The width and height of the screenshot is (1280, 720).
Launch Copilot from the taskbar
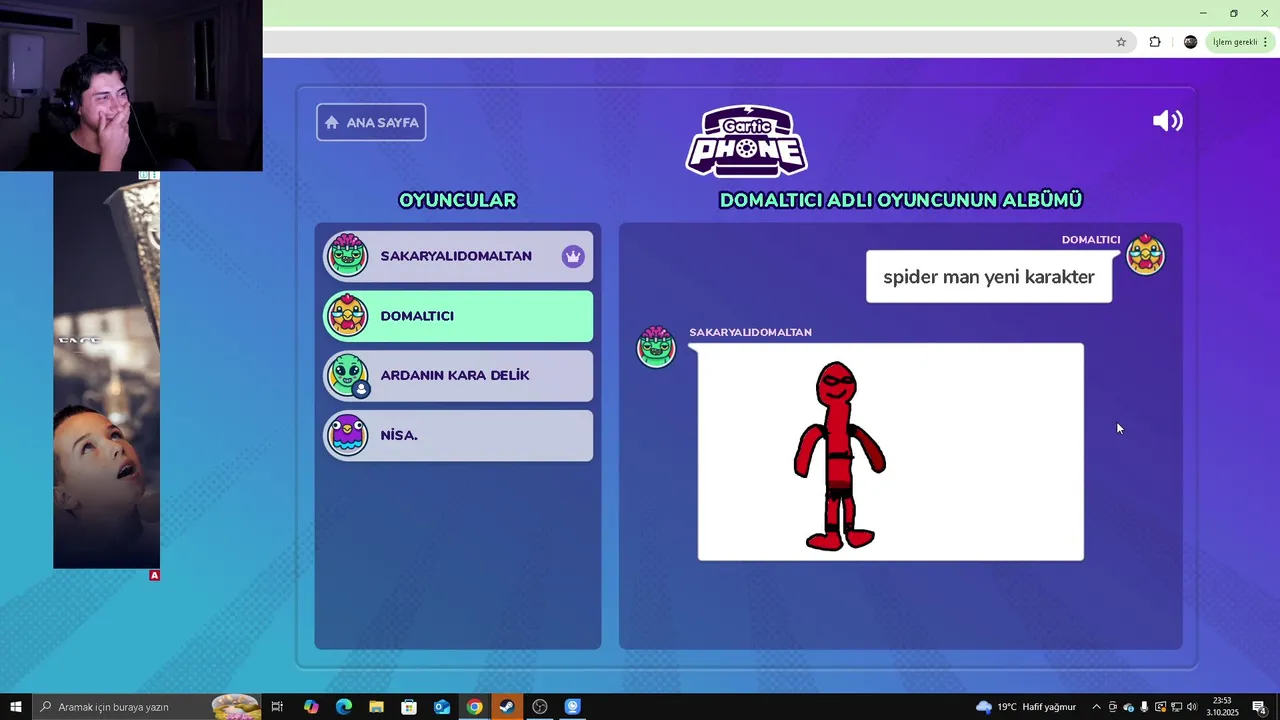pyautogui.click(x=311, y=707)
